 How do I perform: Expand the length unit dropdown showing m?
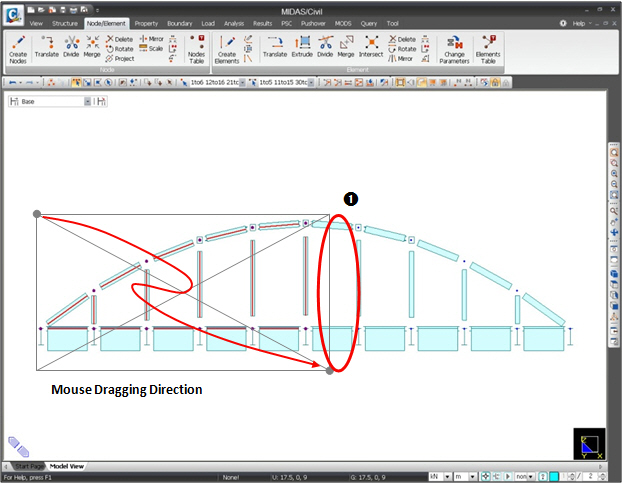(x=466, y=476)
